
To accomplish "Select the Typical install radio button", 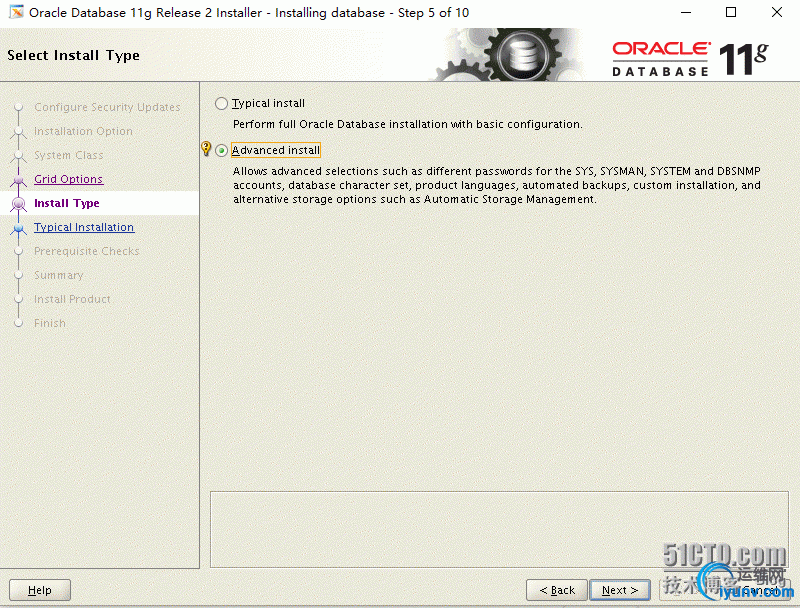I will tap(221, 104).
